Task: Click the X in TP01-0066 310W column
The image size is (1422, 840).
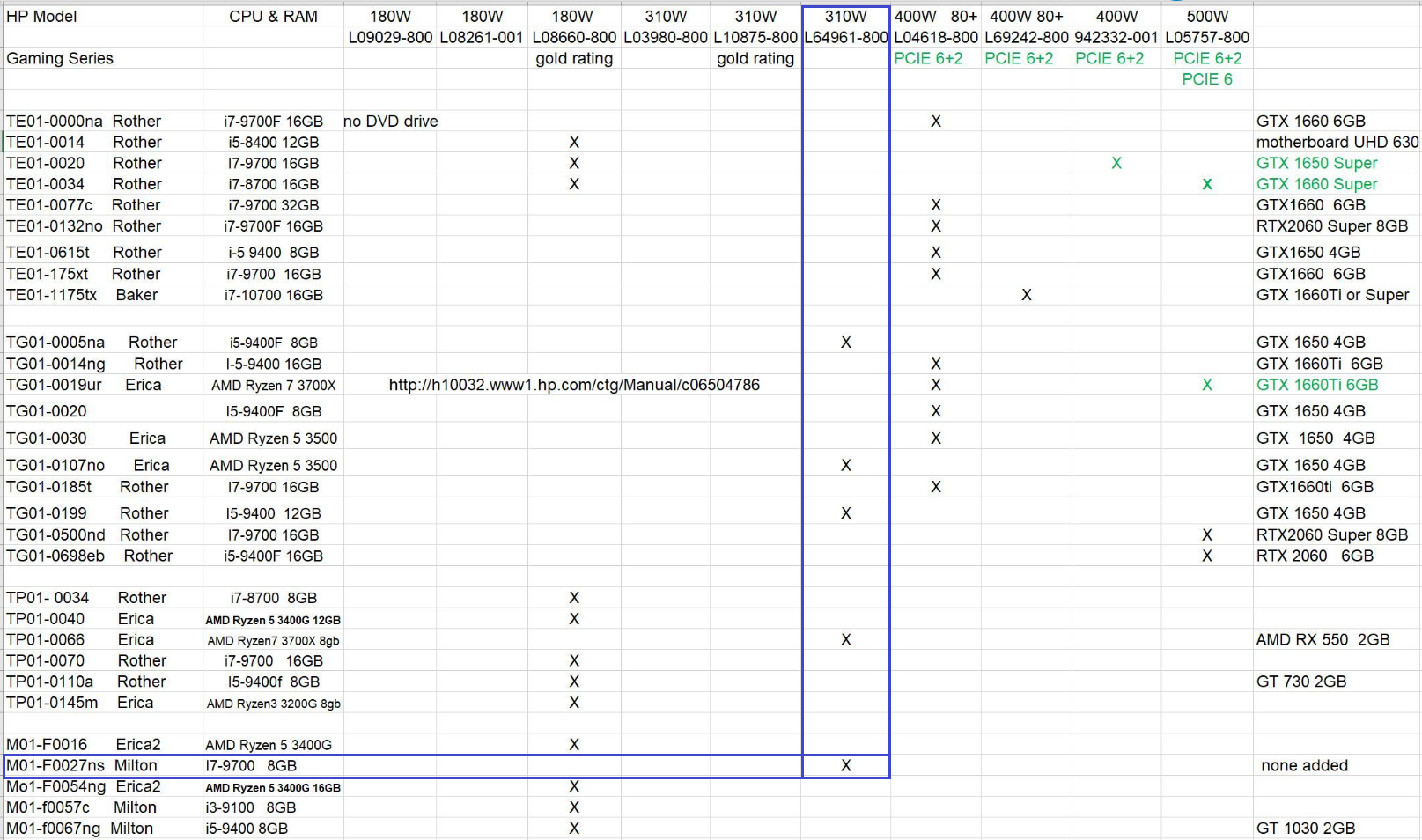Action: pyautogui.click(x=844, y=640)
